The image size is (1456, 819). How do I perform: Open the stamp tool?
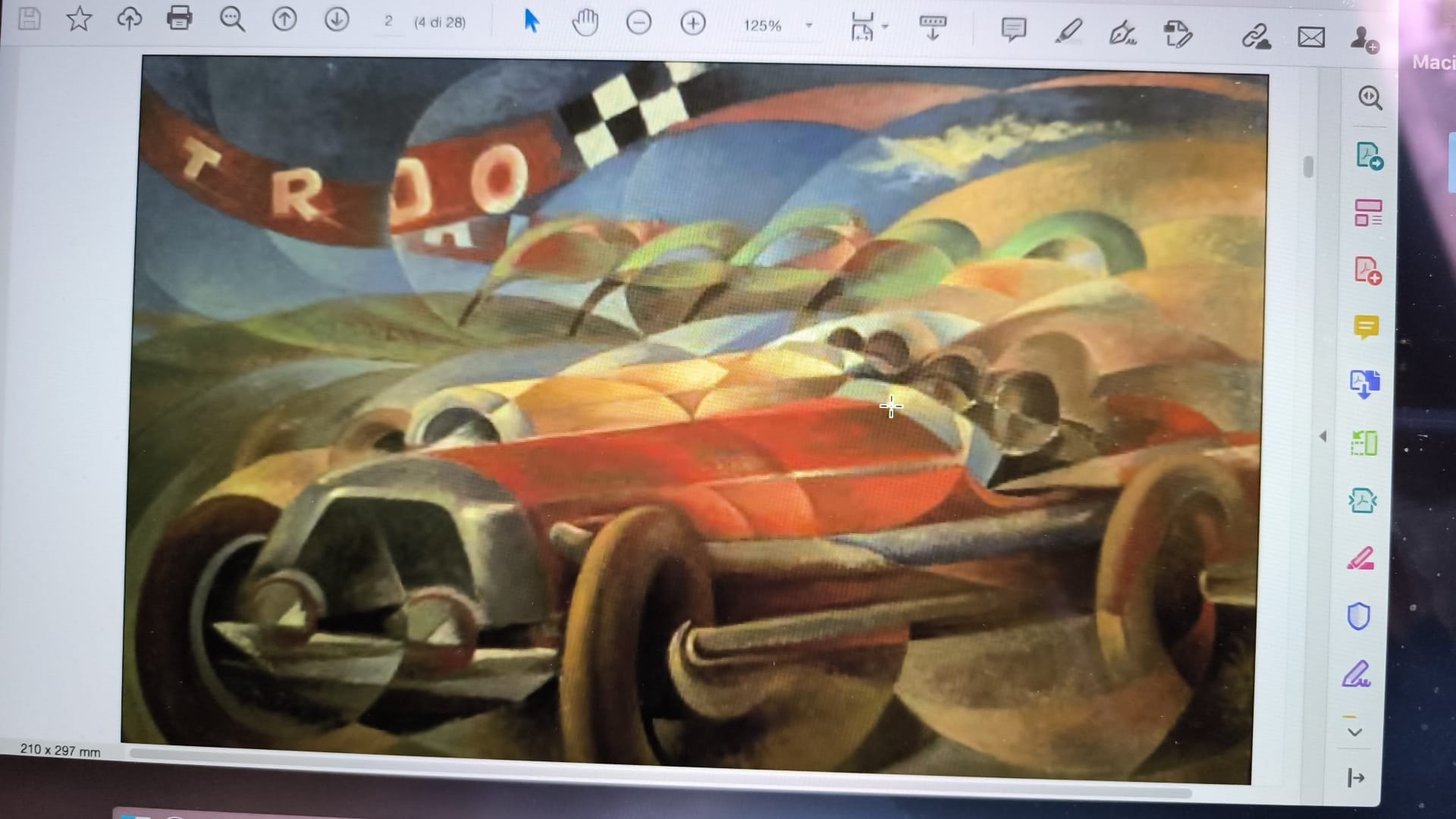pyautogui.click(x=1178, y=34)
